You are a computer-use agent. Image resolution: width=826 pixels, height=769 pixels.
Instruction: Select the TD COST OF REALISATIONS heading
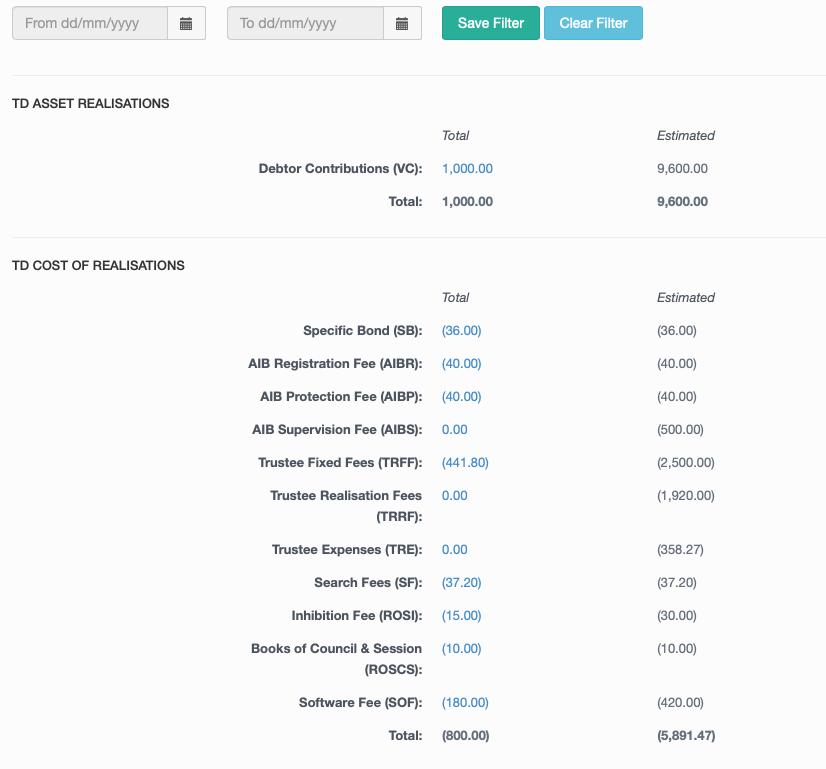point(95,265)
